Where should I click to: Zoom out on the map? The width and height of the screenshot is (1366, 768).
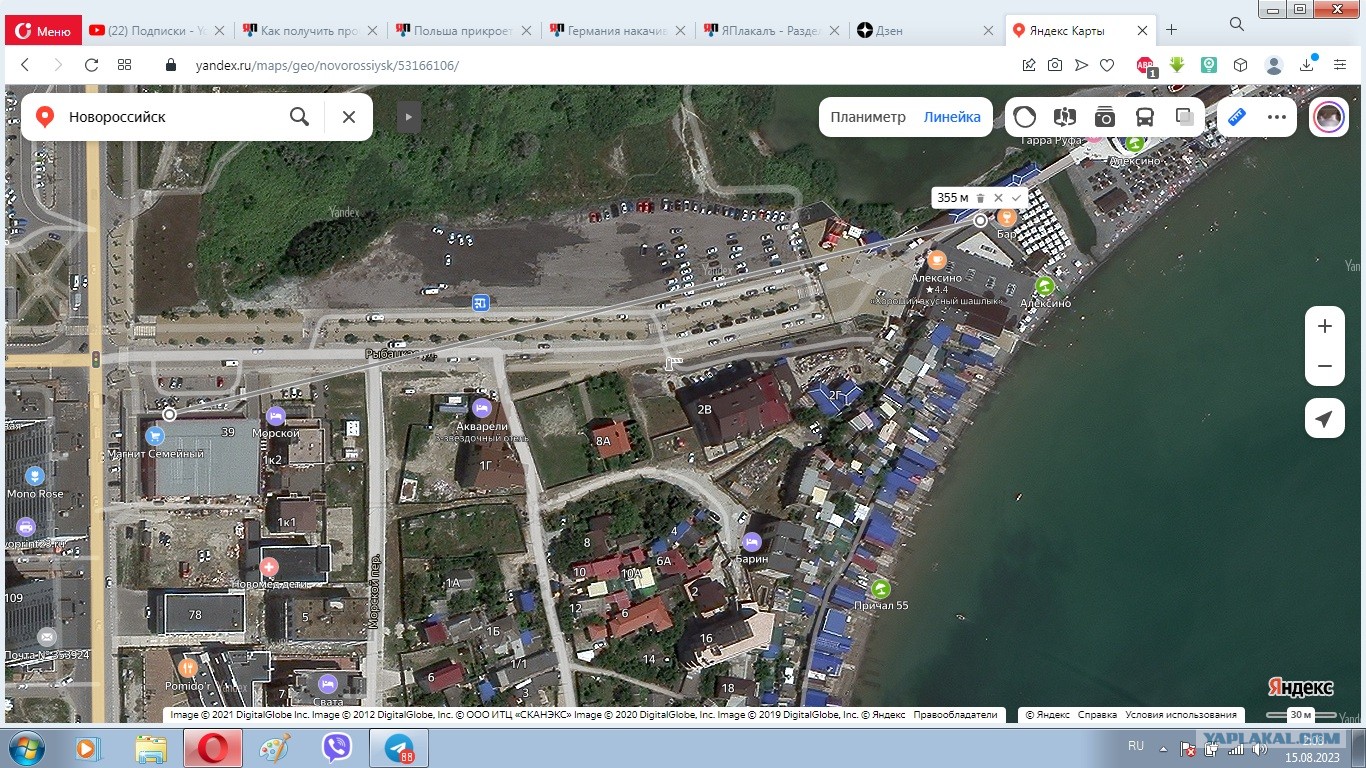1325,366
